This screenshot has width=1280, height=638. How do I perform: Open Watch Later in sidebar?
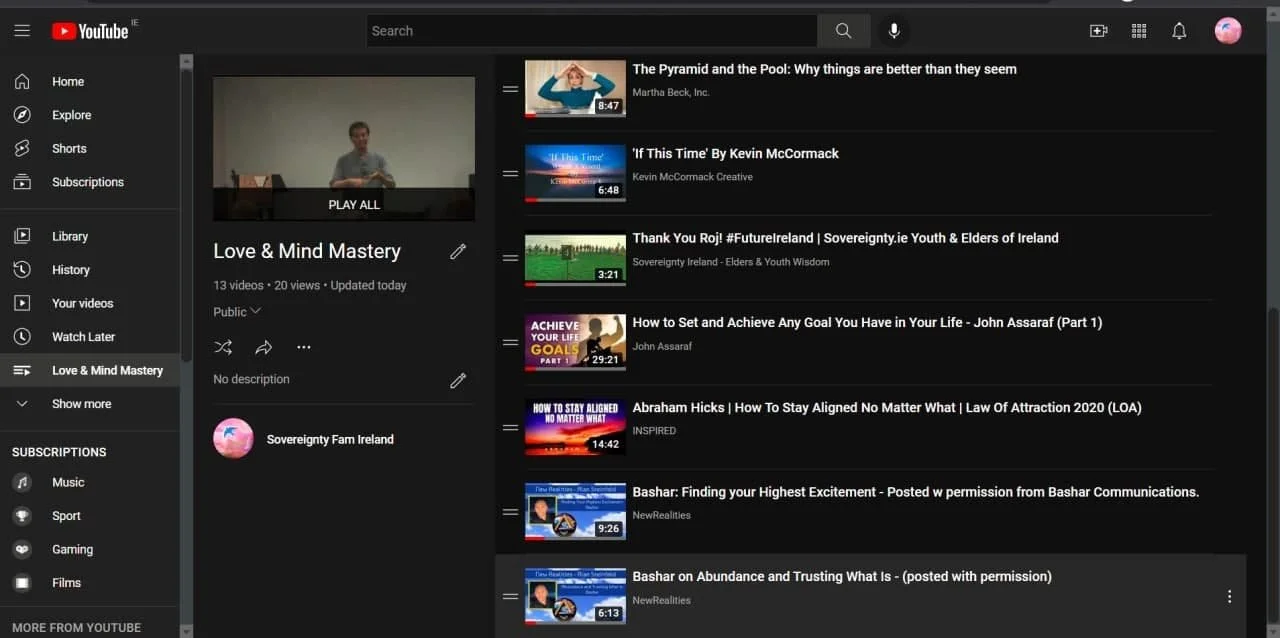(90, 337)
